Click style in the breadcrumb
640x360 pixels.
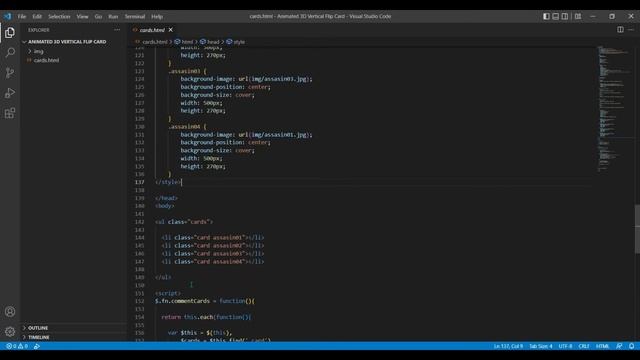pos(239,42)
